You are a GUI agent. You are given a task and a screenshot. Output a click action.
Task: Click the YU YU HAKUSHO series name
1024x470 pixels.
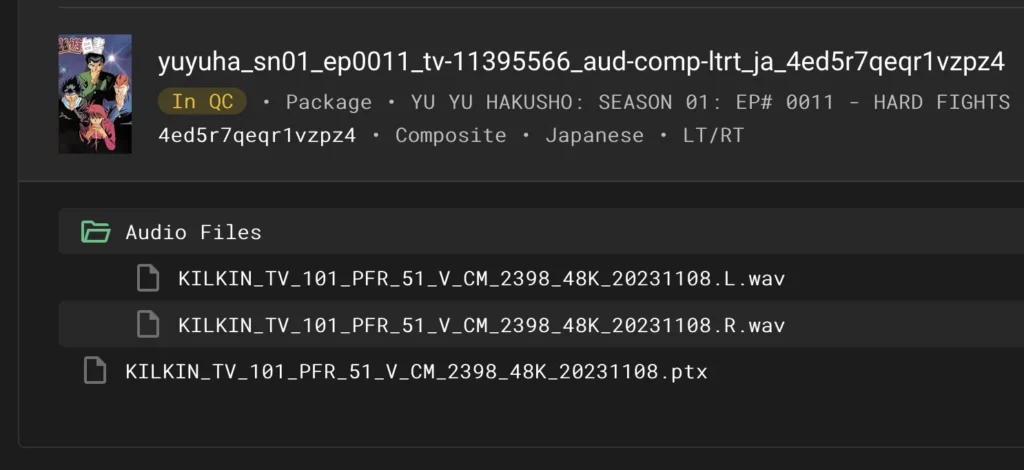click(500, 102)
